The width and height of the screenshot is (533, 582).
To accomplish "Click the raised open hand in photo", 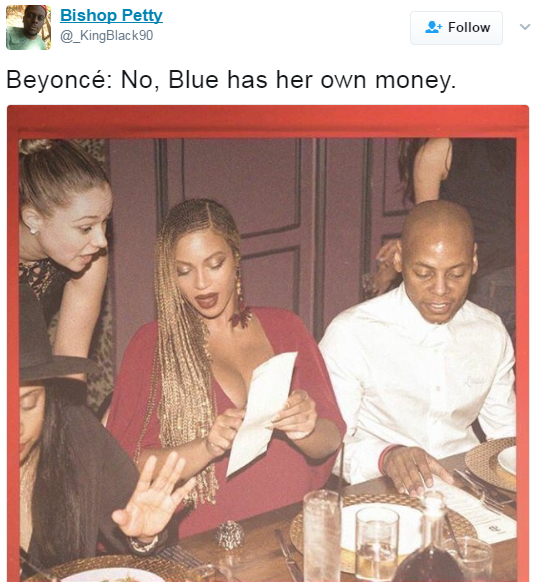I will tap(154, 498).
